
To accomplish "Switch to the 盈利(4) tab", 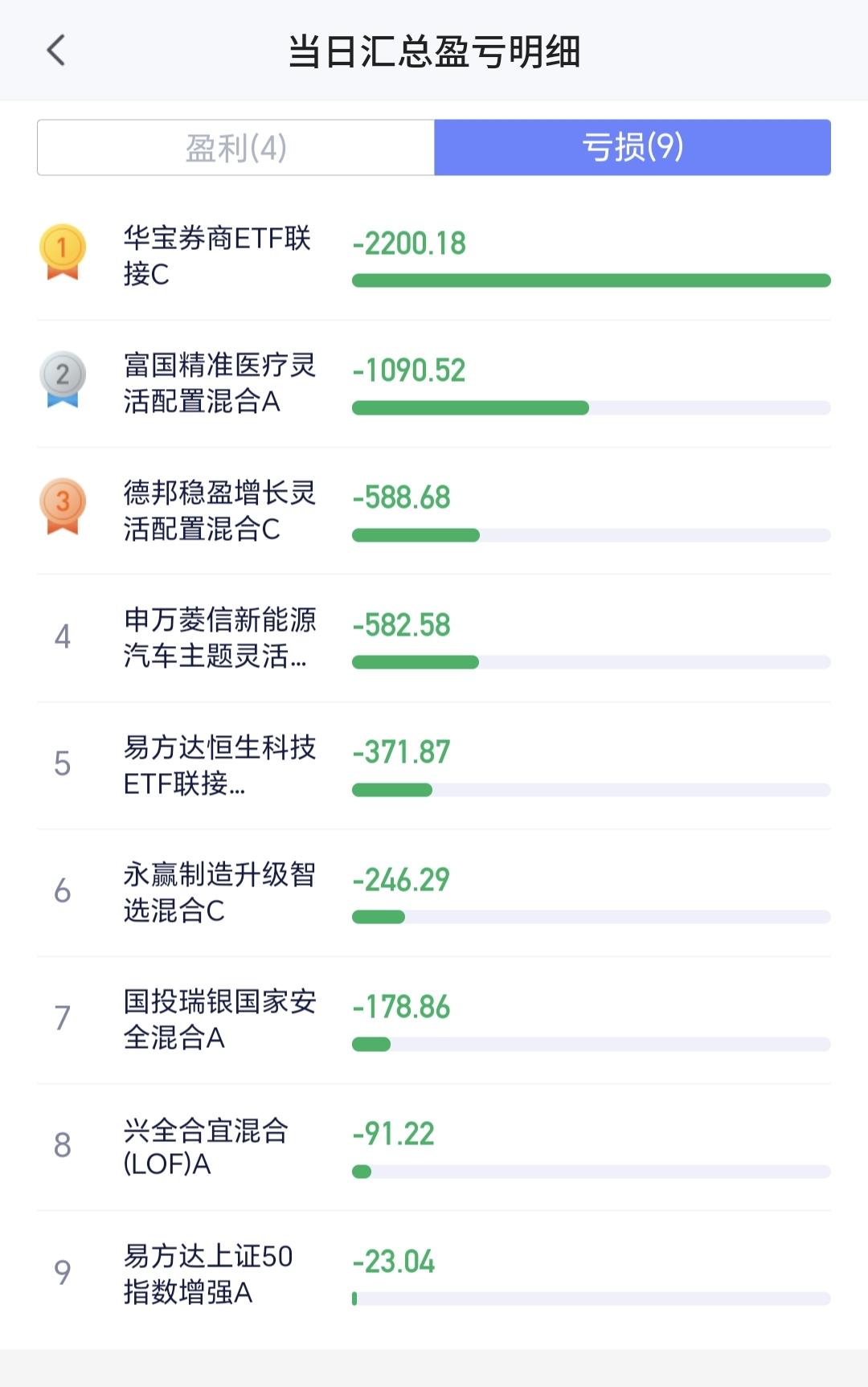I will click(236, 148).
